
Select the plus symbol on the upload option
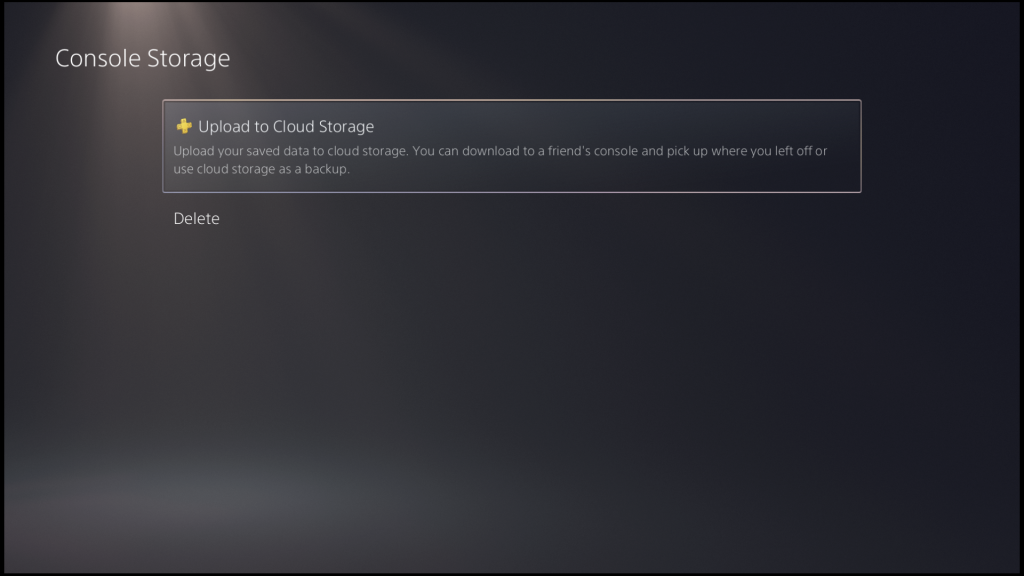[183, 127]
